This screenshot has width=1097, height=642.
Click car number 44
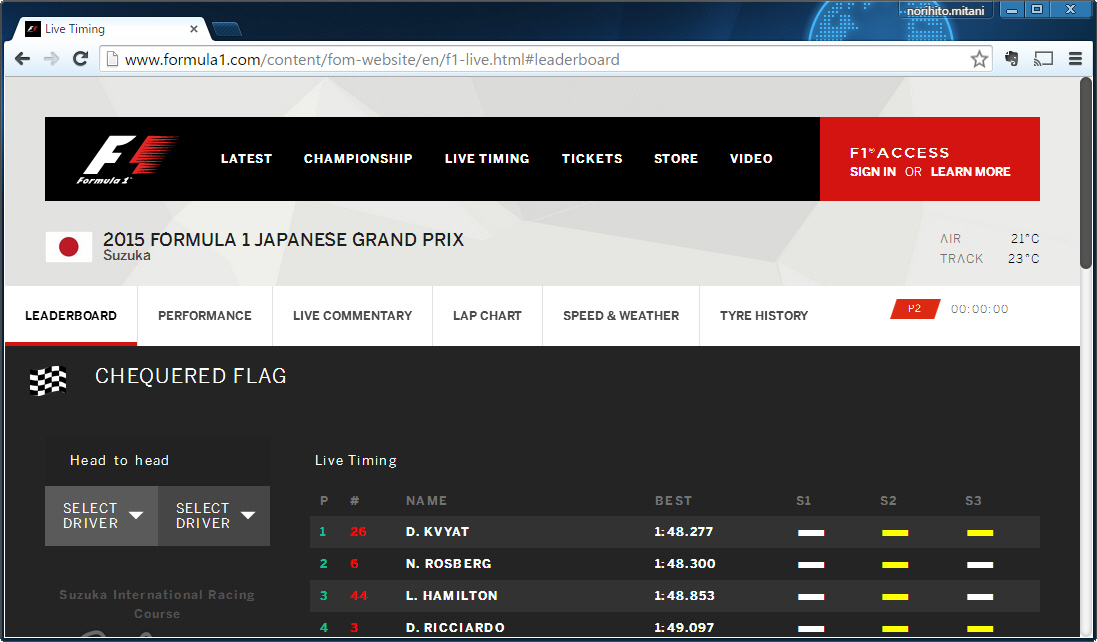tap(359, 596)
